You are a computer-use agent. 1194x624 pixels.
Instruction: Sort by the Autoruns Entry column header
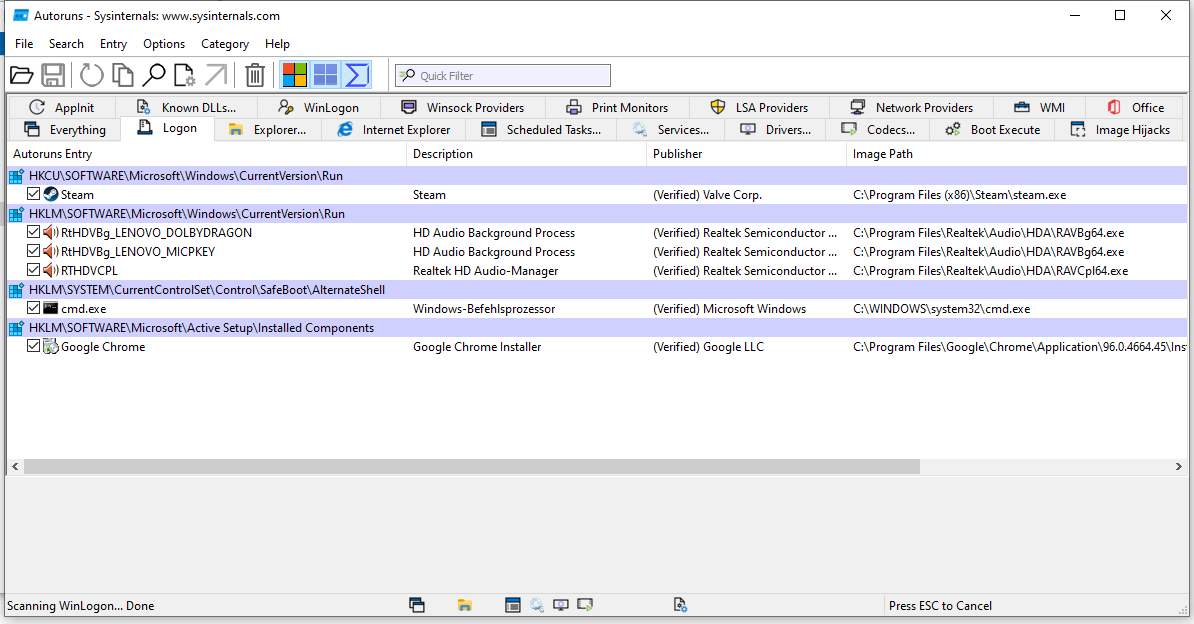click(206, 154)
